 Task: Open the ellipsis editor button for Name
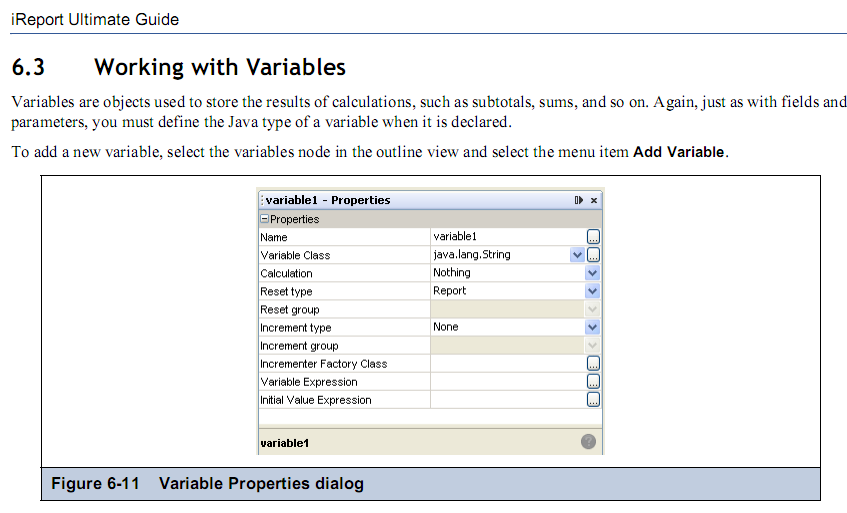593,237
